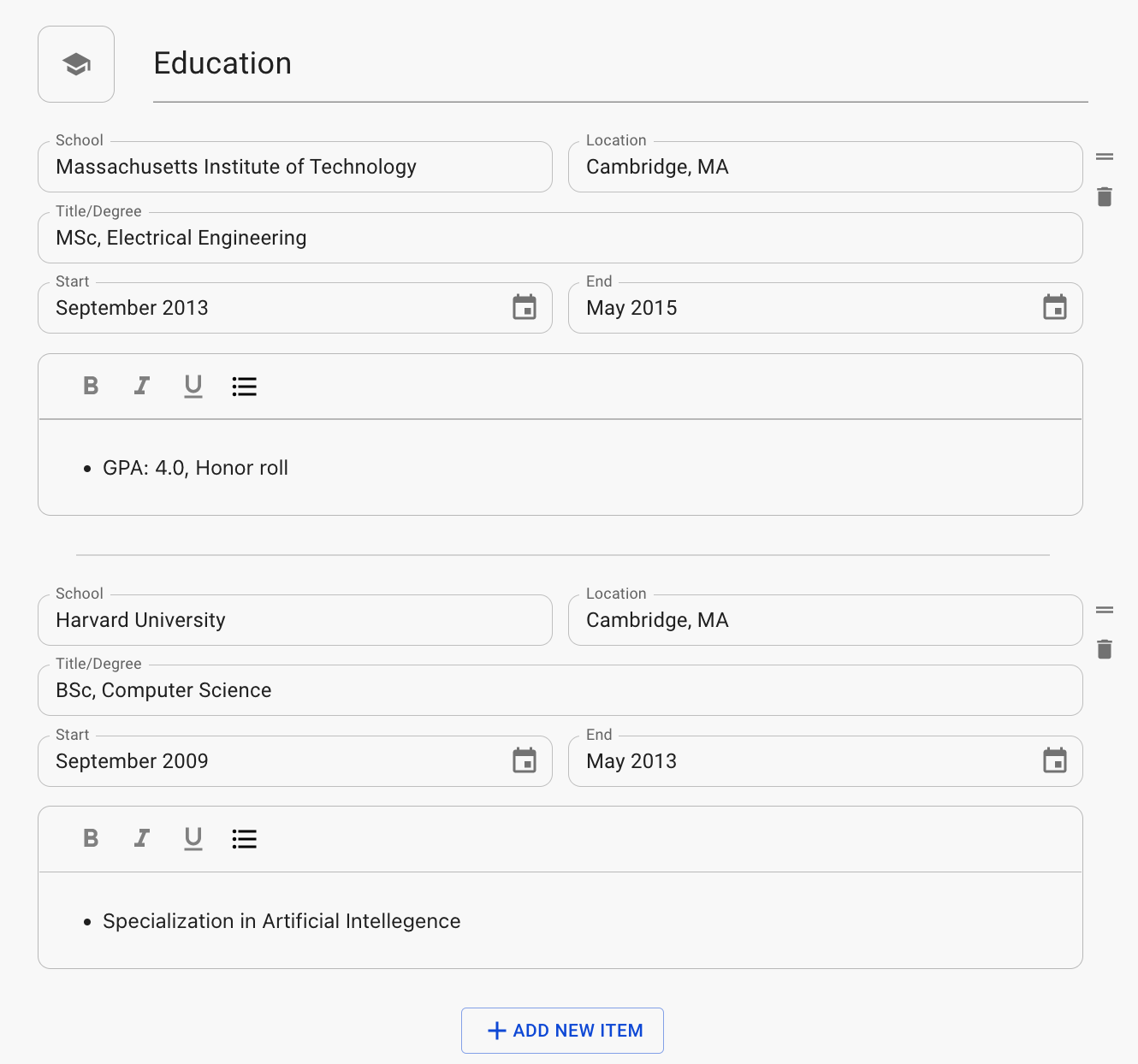The image size is (1138, 1064).
Task: Open calendar for September 2013 start date
Action: coord(525,307)
